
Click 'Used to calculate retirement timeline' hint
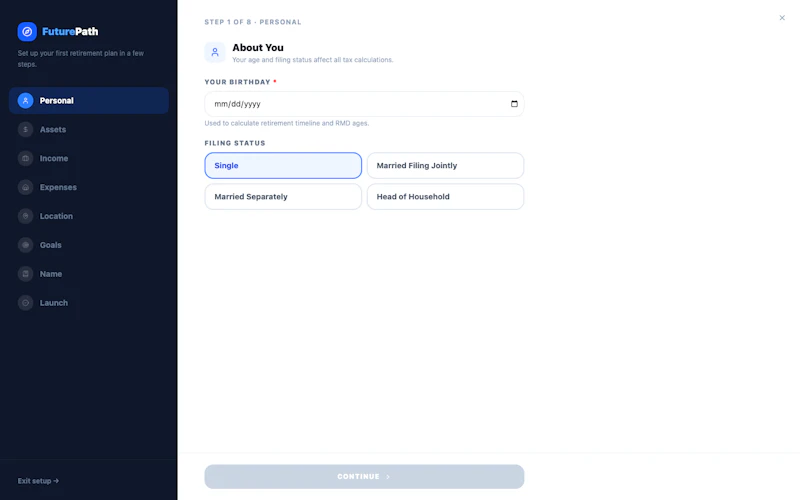pyautogui.click(x=287, y=123)
